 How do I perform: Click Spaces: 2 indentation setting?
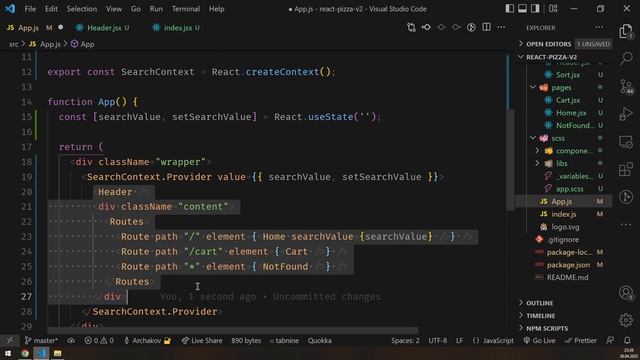pyautogui.click(x=405, y=340)
